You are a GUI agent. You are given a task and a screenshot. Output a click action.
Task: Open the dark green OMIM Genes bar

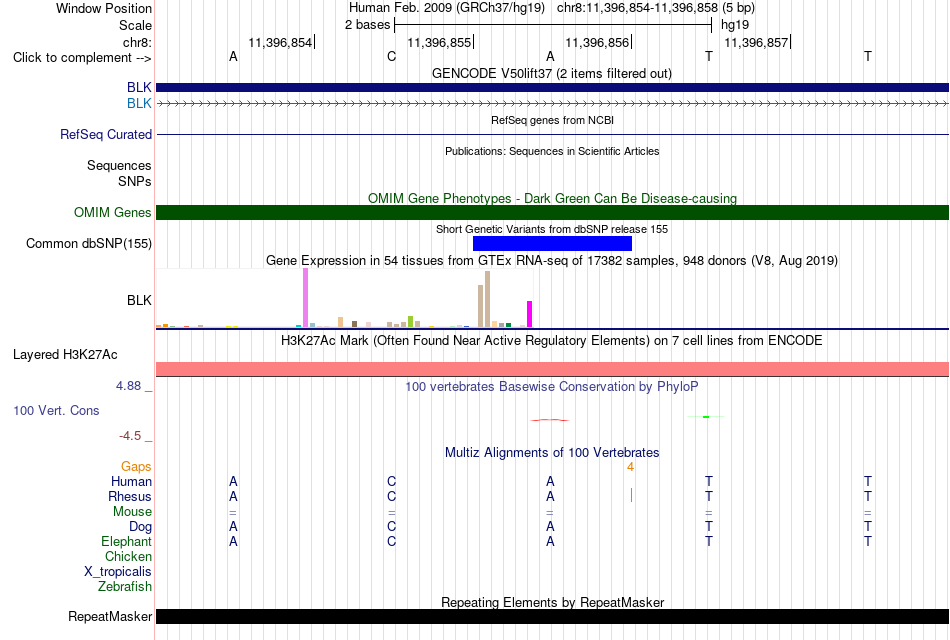pos(552,212)
